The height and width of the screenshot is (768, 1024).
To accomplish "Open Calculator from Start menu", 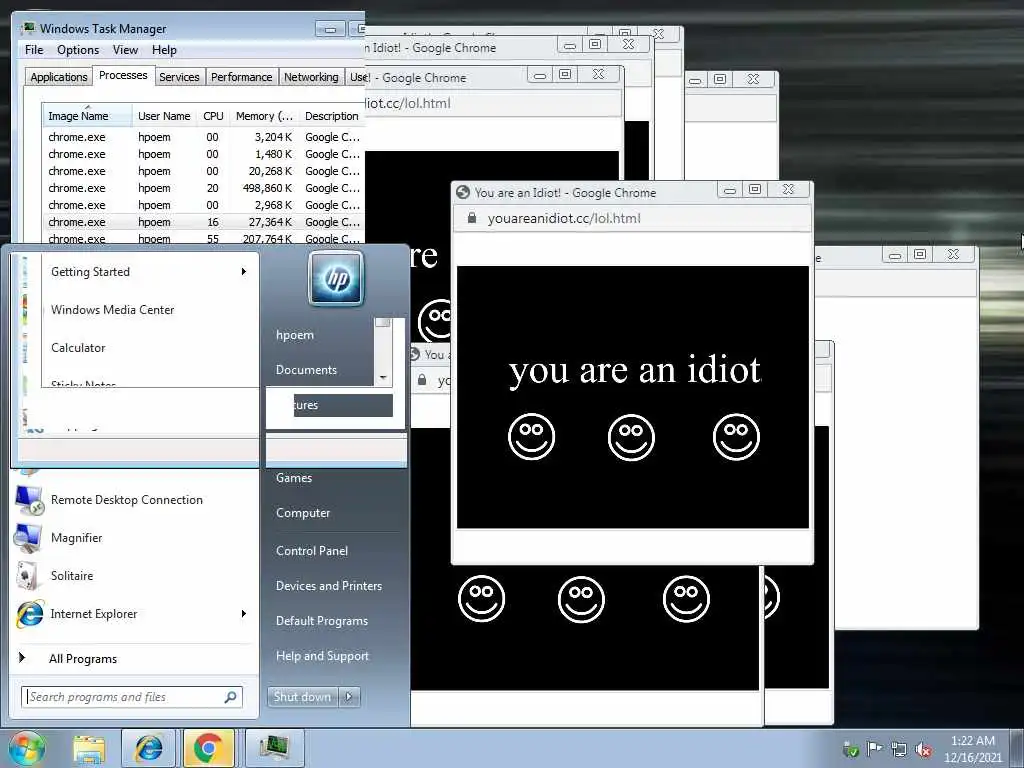I will click(x=78, y=347).
